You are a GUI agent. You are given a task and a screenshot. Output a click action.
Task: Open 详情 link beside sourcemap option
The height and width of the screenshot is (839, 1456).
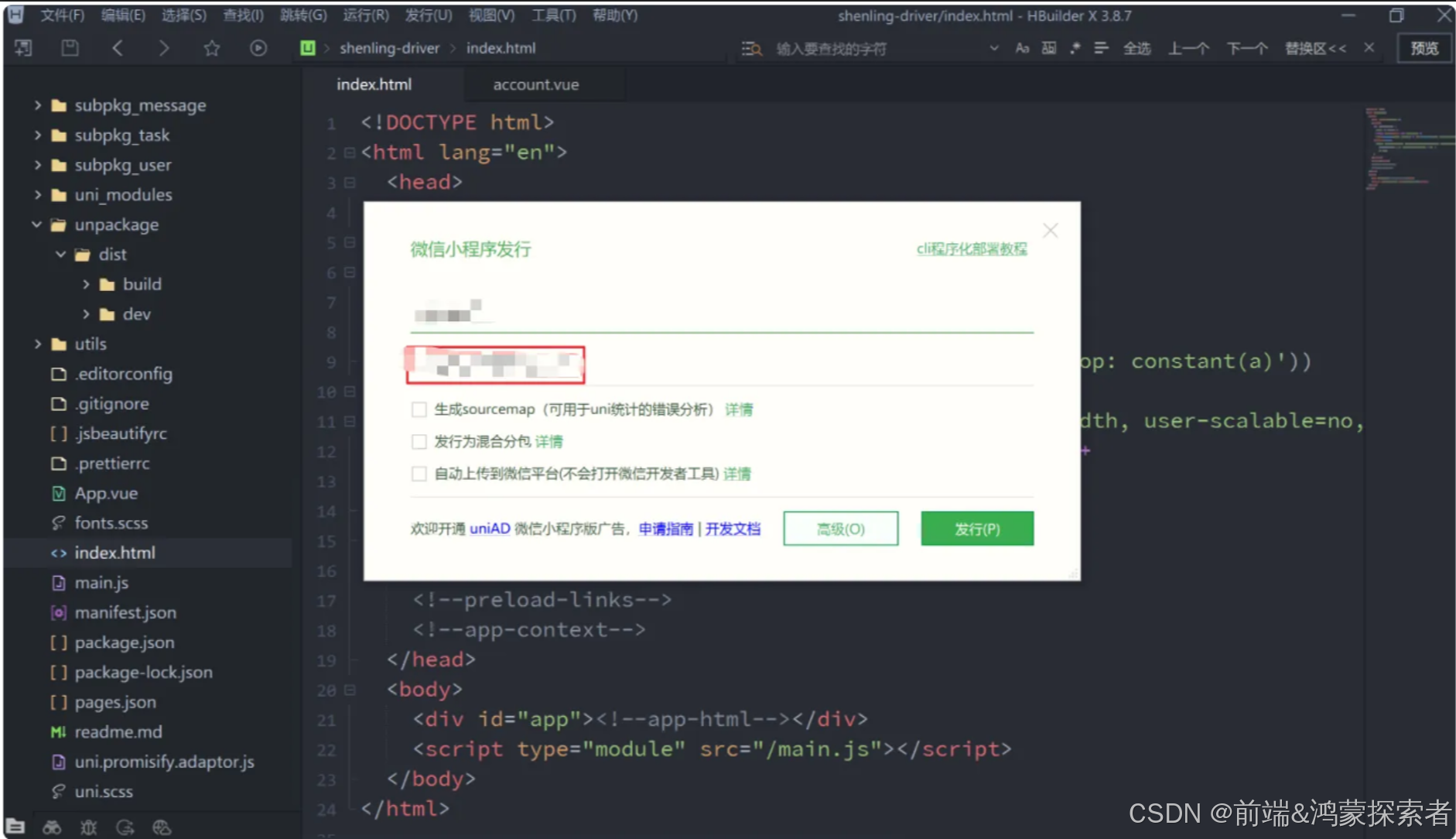tap(739, 409)
